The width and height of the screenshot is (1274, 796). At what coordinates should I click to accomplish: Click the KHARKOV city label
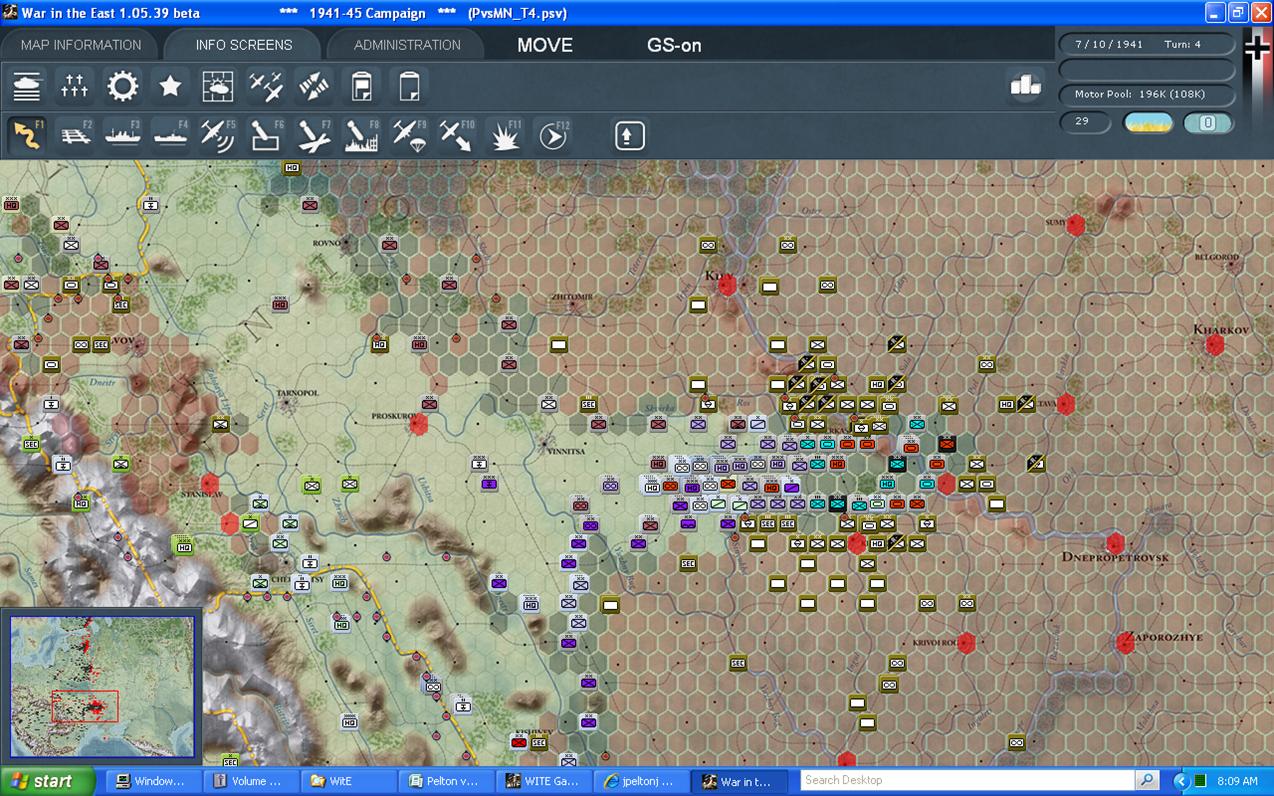[x=1222, y=329]
